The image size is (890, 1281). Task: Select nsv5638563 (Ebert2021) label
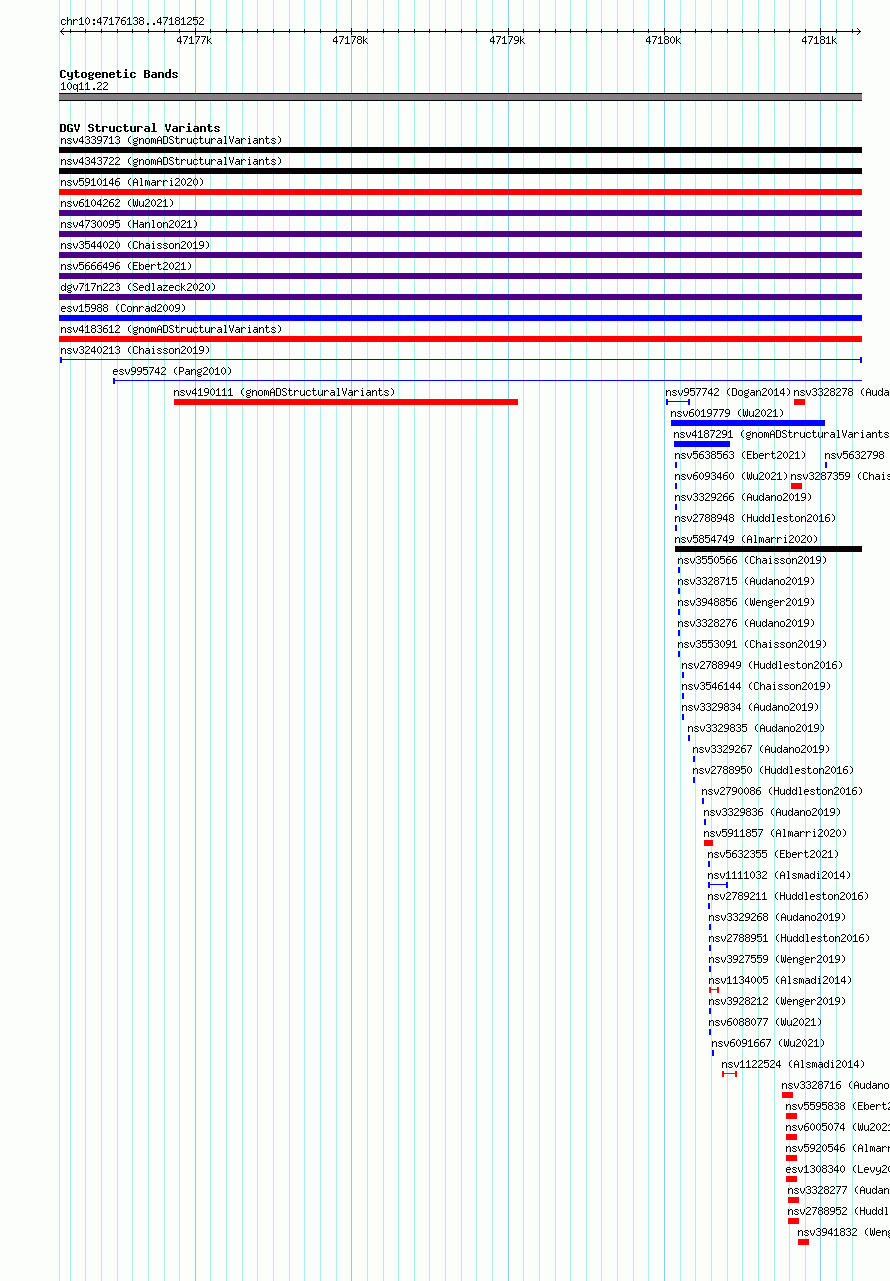tap(741, 455)
